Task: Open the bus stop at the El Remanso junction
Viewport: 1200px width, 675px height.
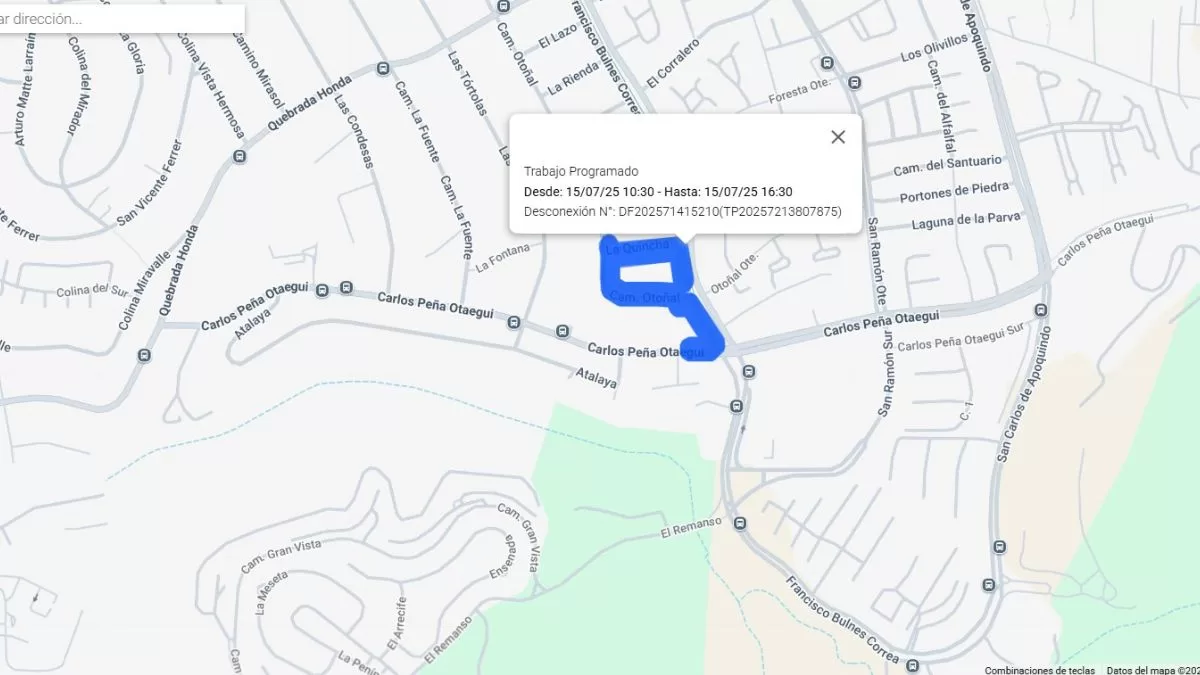Action: 740,524
